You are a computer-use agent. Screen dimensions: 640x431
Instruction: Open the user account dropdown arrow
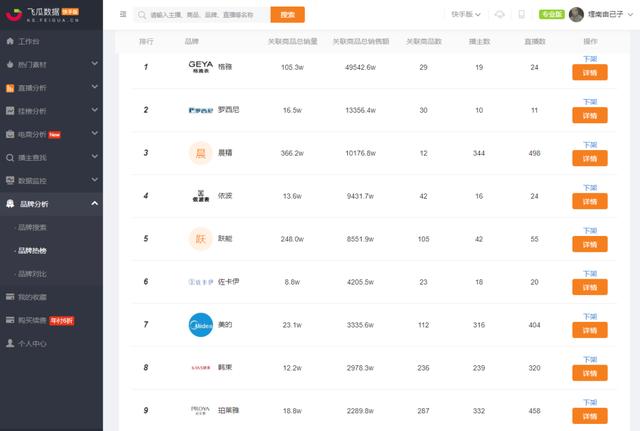point(630,14)
